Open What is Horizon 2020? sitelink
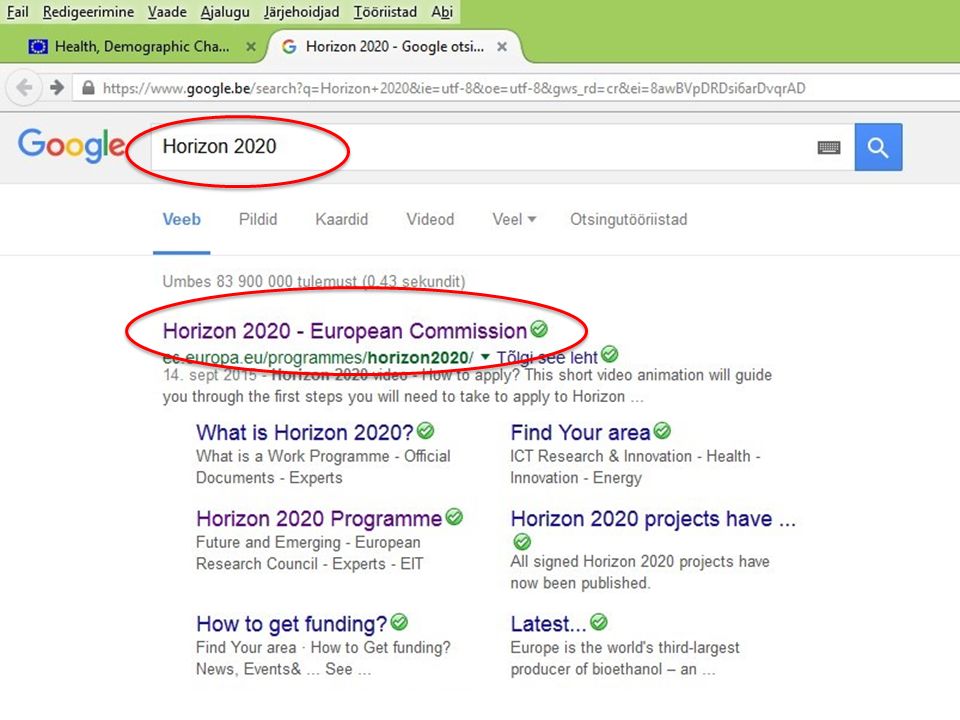 (305, 432)
